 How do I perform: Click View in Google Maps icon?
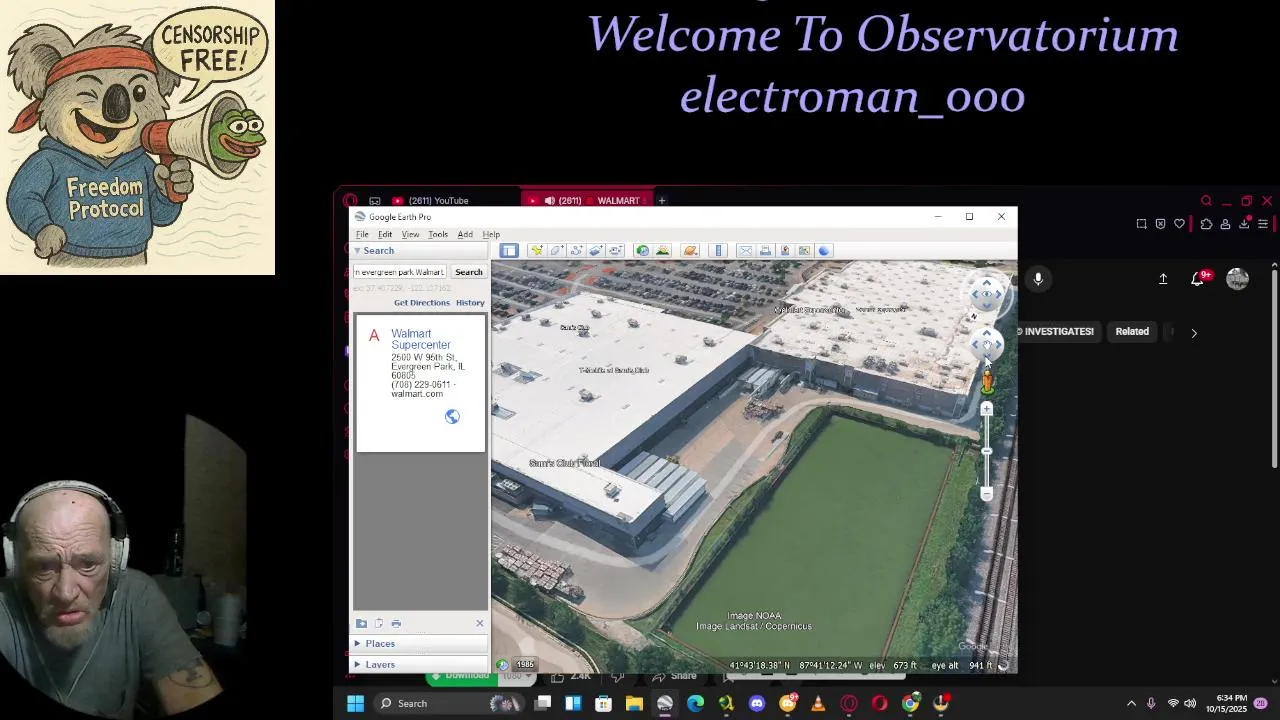coord(804,251)
